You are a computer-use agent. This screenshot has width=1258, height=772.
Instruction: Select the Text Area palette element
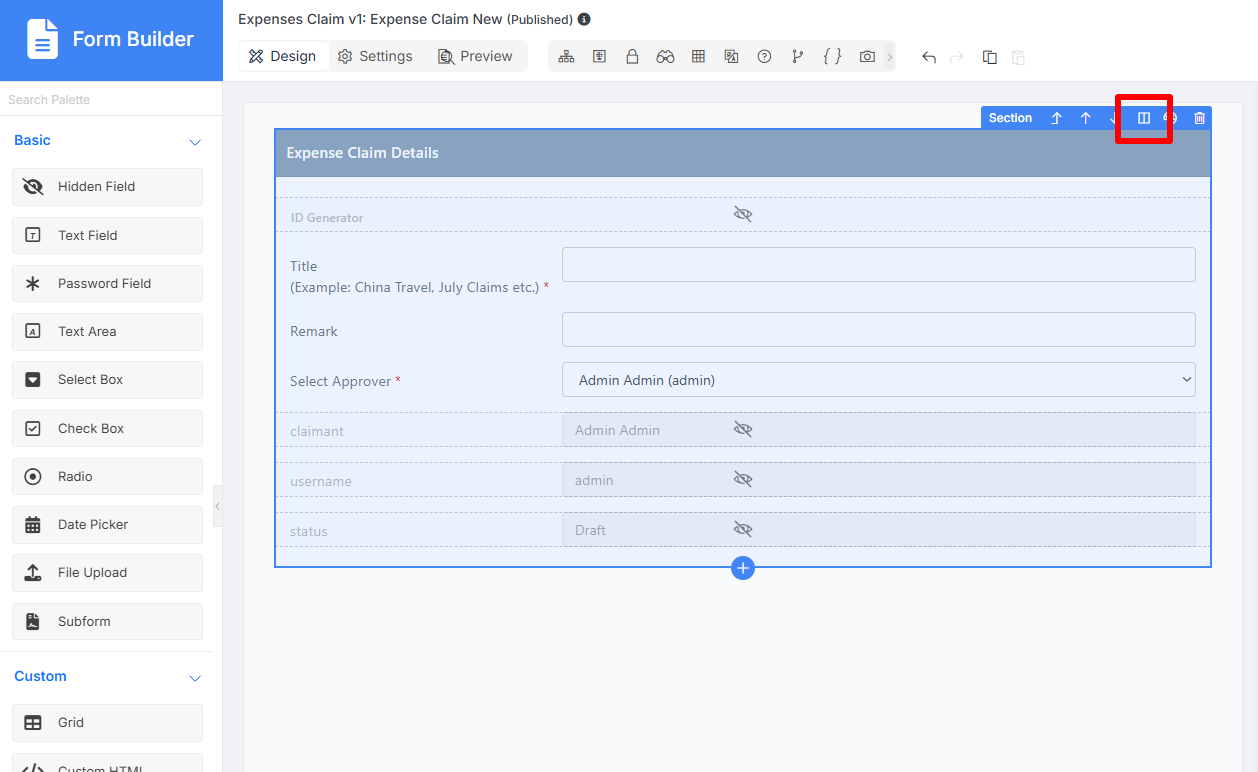point(107,331)
